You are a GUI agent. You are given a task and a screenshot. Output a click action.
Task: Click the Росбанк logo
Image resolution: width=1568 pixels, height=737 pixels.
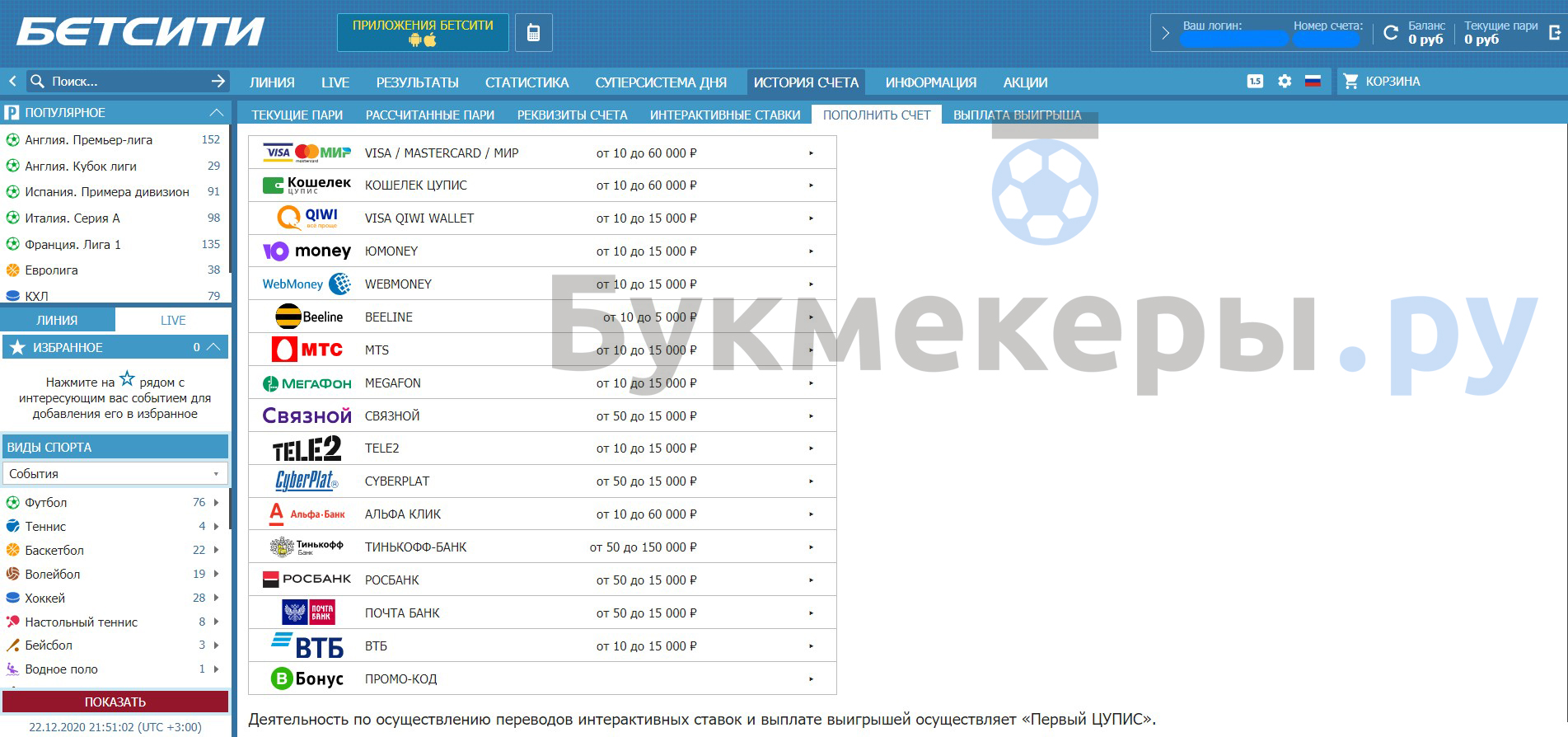[x=307, y=580]
